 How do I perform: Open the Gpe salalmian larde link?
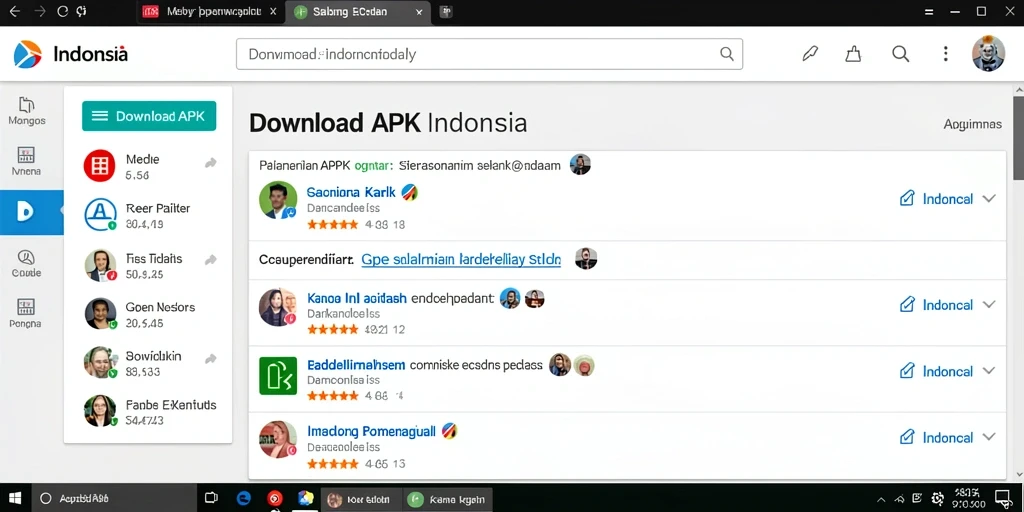461,259
